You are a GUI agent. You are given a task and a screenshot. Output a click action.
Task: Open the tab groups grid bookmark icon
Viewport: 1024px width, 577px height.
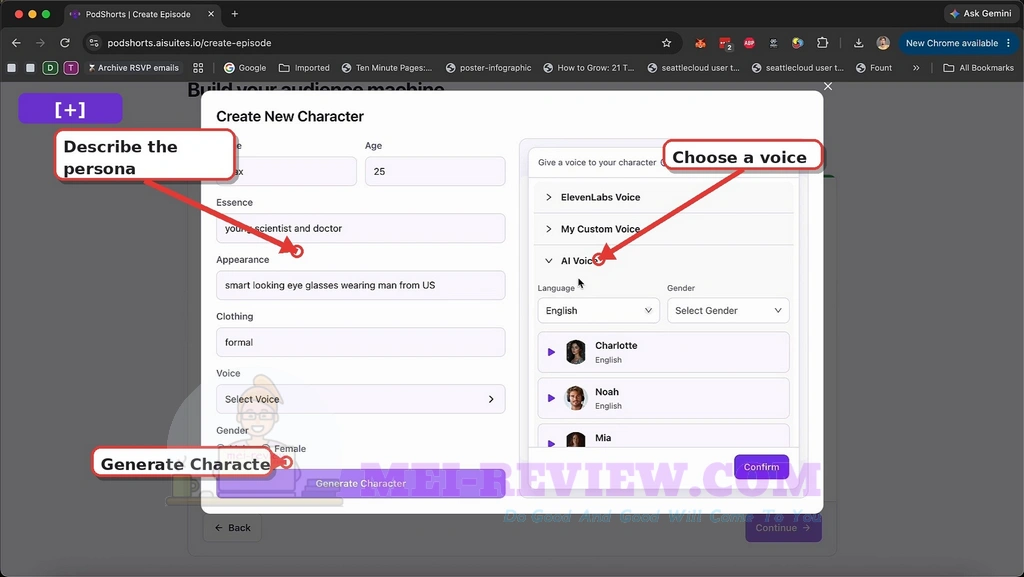tap(199, 68)
